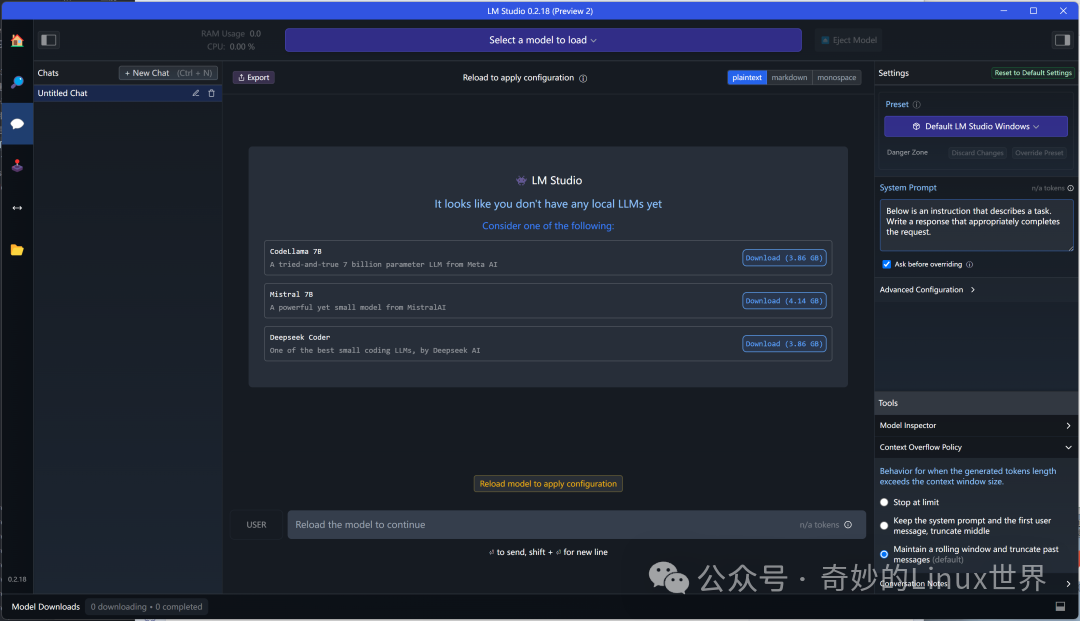The image size is (1080, 621).
Task: Click the Export button
Action: pyautogui.click(x=253, y=78)
